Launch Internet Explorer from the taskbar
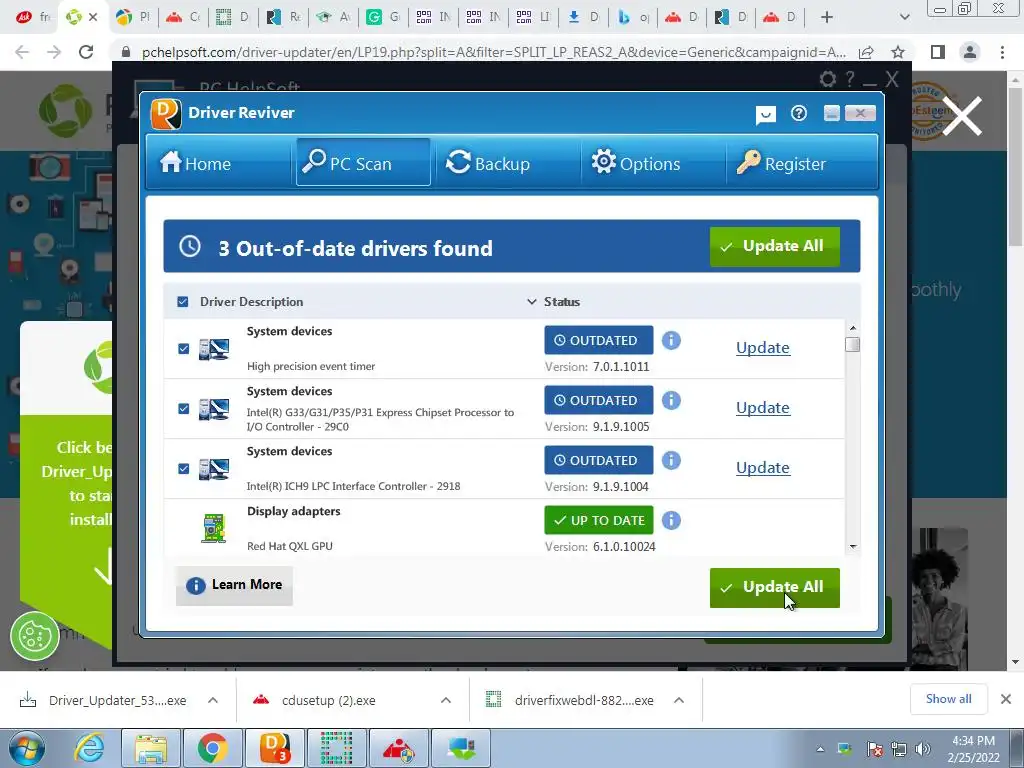1024x768 pixels. coord(88,748)
